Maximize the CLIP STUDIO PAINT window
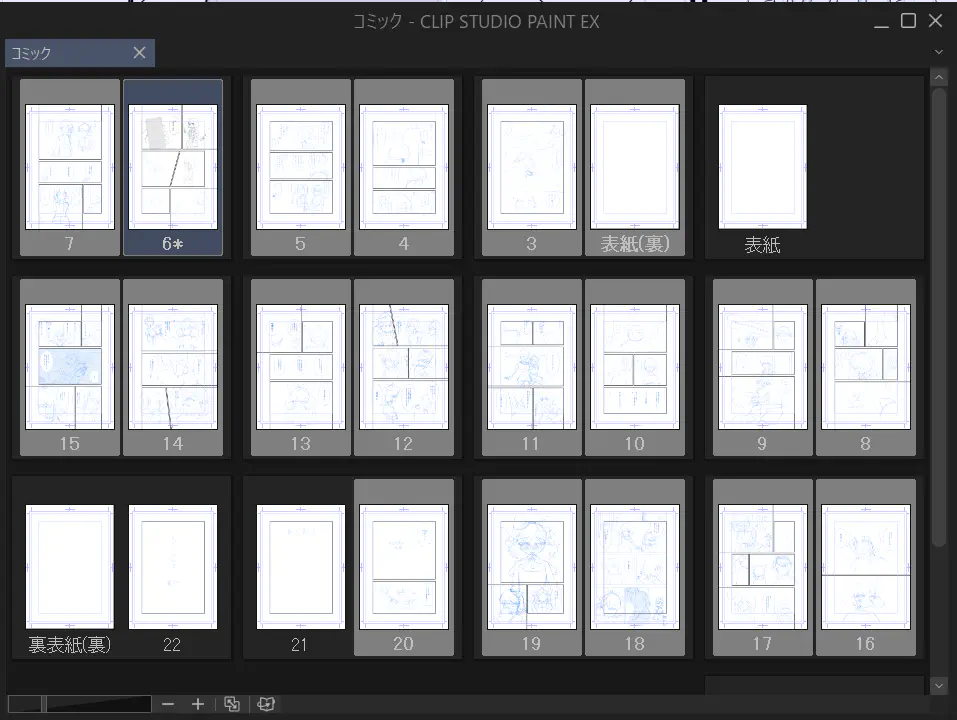957x720 pixels. pos(908,21)
